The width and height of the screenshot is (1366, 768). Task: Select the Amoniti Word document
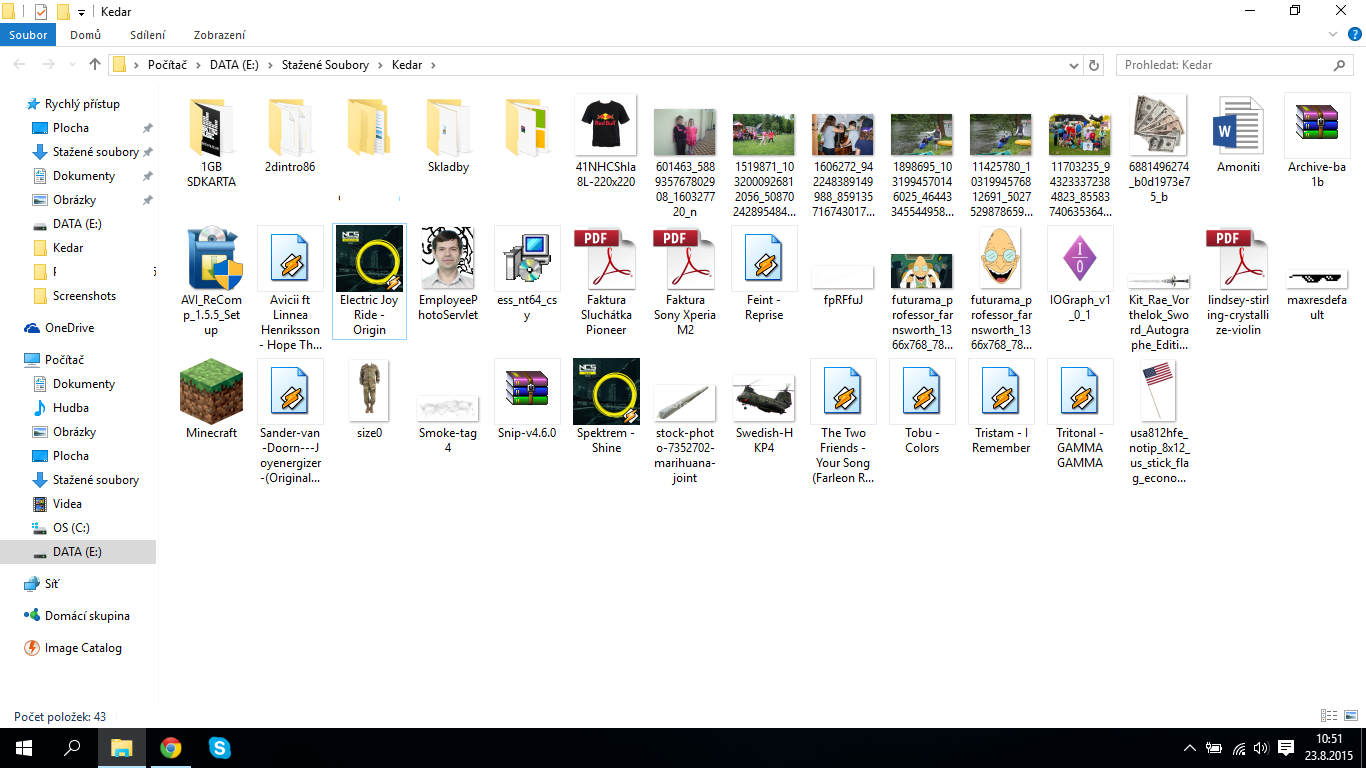pyautogui.click(x=1238, y=126)
